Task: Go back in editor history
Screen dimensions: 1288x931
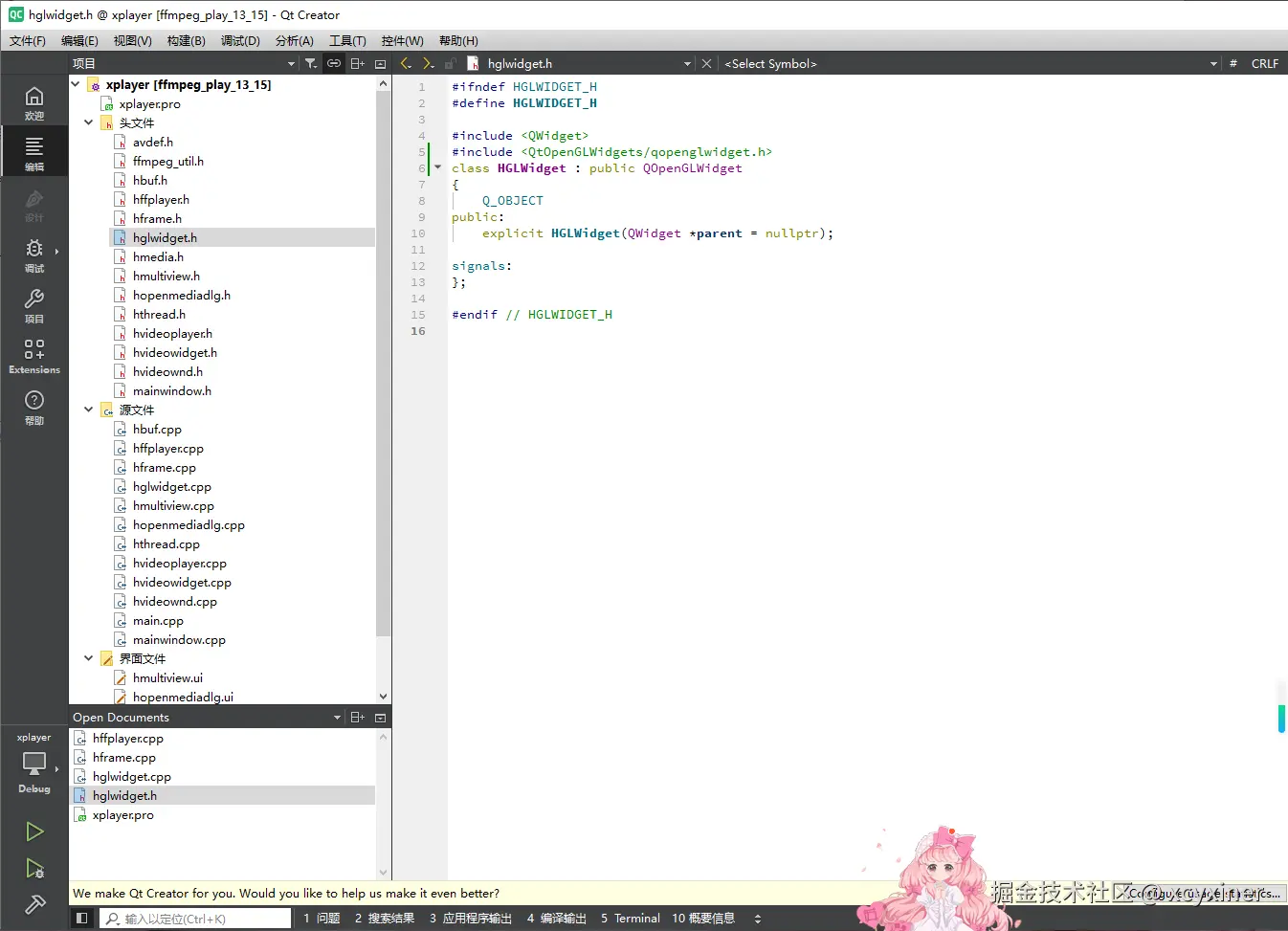Action: (406, 63)
